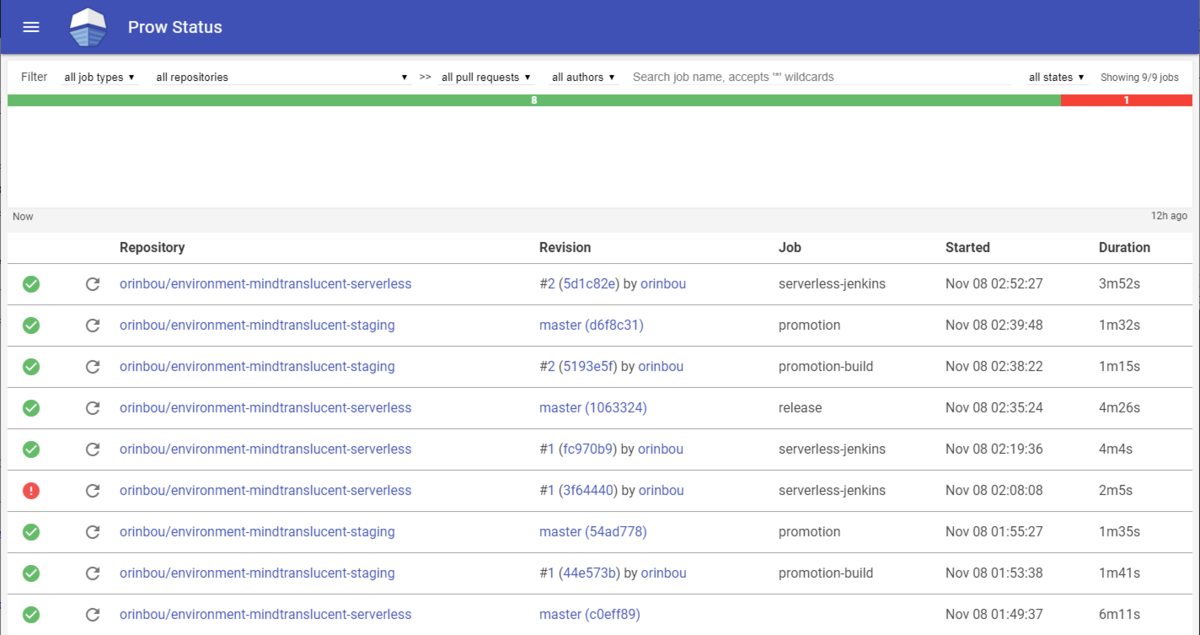Rerun the serverless-jenkins job started 02:19:36
Image resolution: width=1200 pixels, height=635 pixels.
(93, 449)
